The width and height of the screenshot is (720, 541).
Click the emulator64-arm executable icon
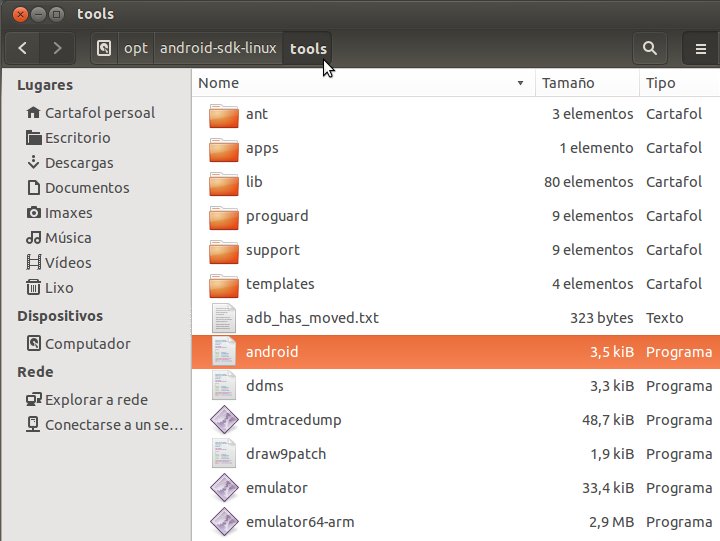tap(224, 522)
